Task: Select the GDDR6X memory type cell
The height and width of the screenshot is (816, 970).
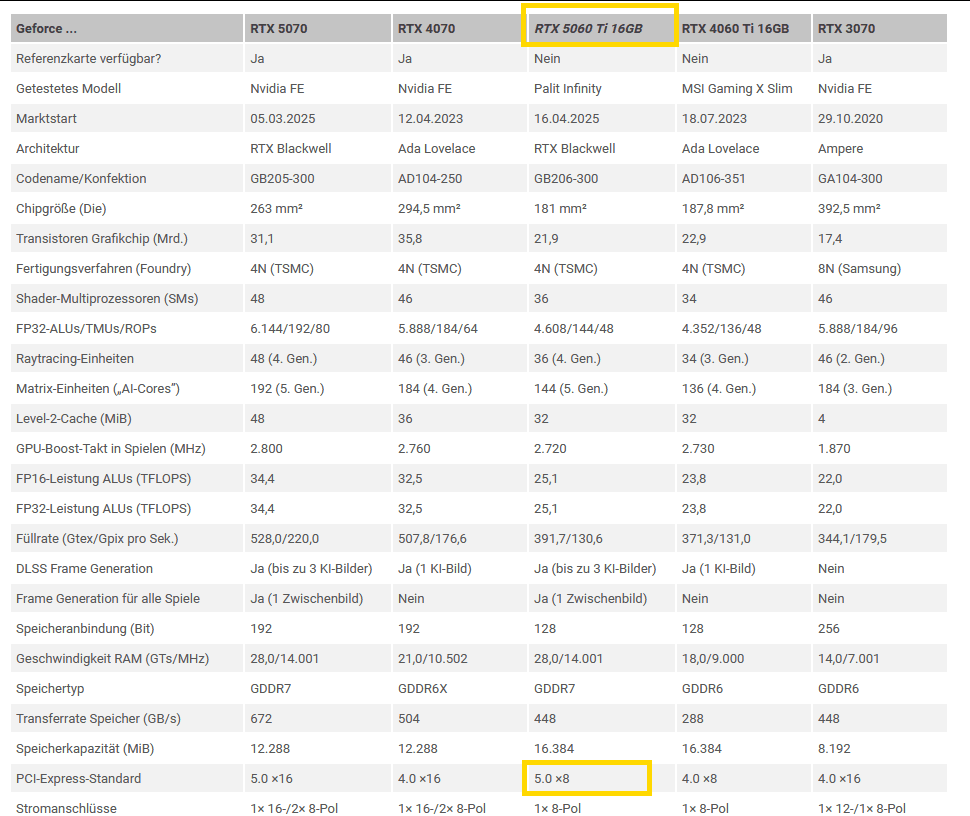Action: click(x=422, y=689)
